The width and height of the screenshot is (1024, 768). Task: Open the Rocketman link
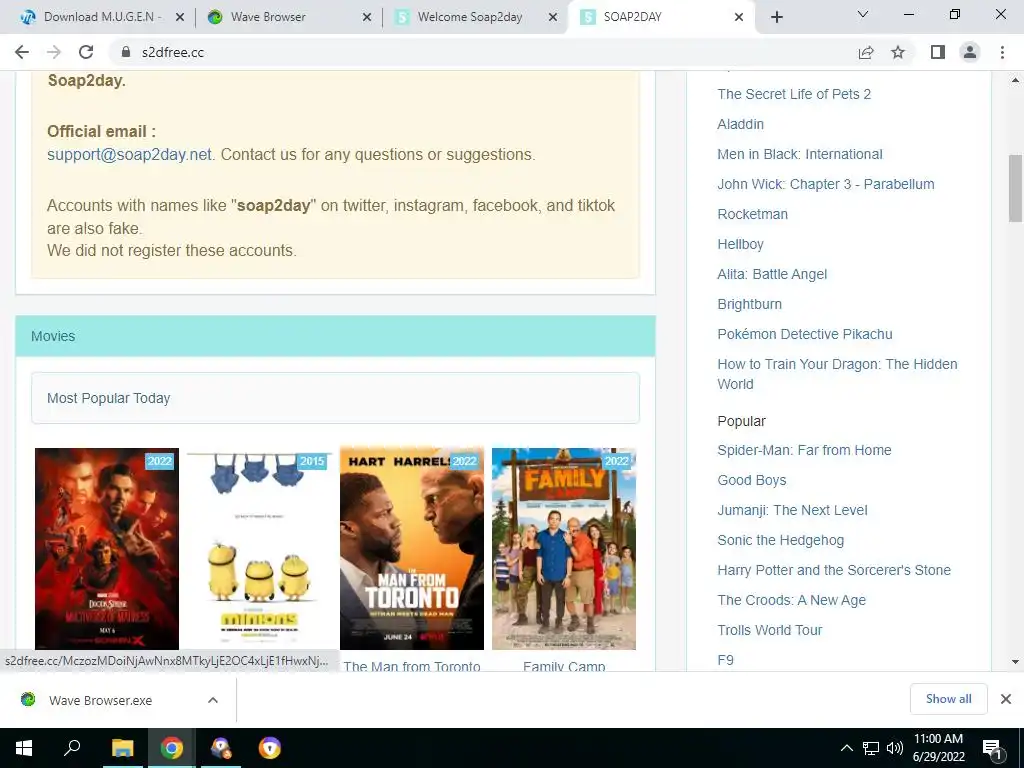coord(752,214)
